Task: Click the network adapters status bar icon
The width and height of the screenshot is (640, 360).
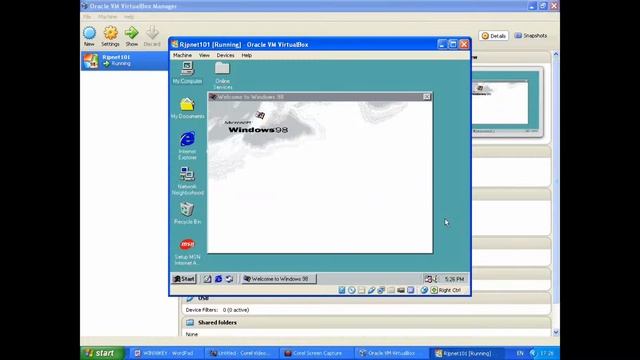Action: coord(381,290)
